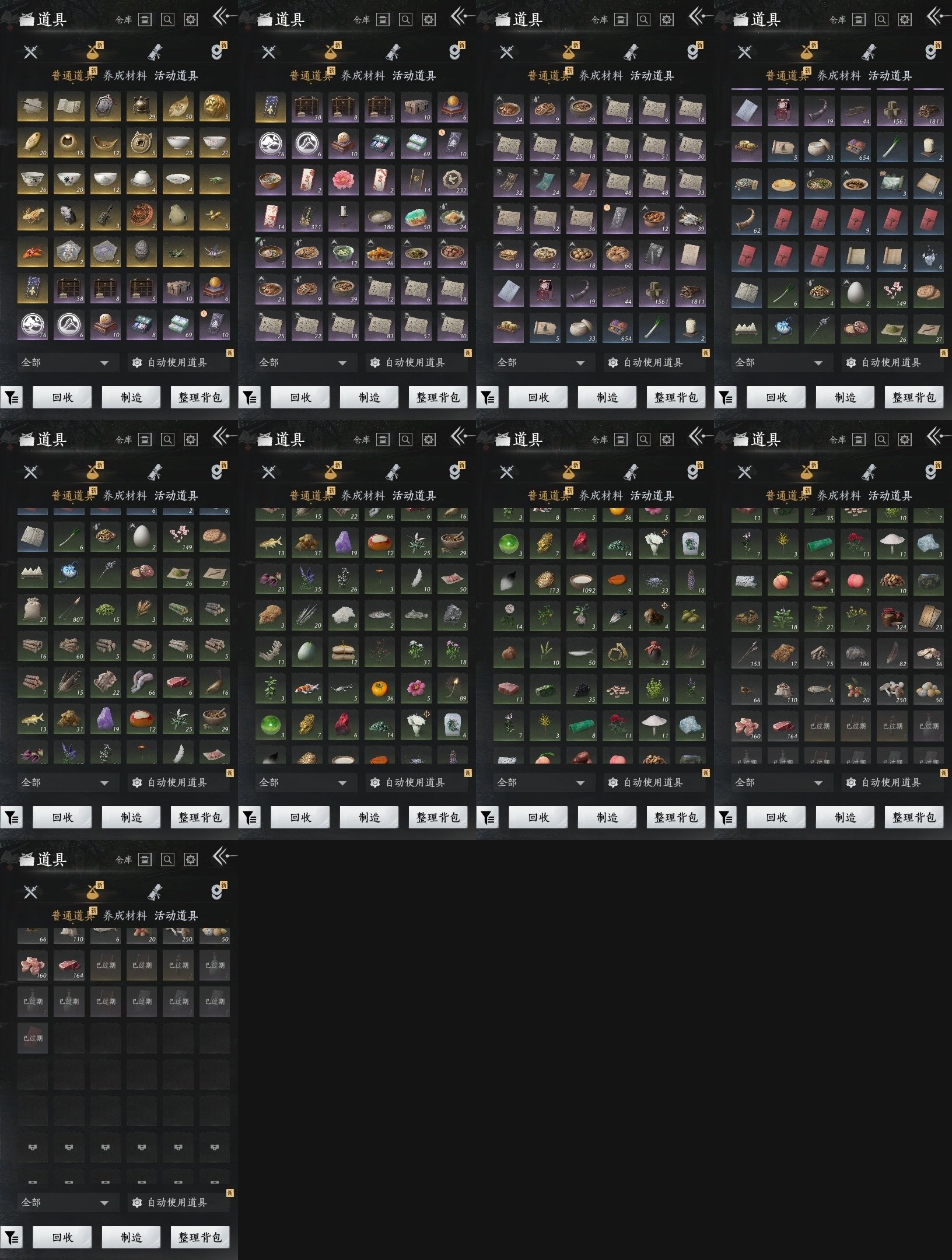952x1260 pixels.
Task: Click 整理背包 in the panel with empty slots
Action: tap(200, 1237)
